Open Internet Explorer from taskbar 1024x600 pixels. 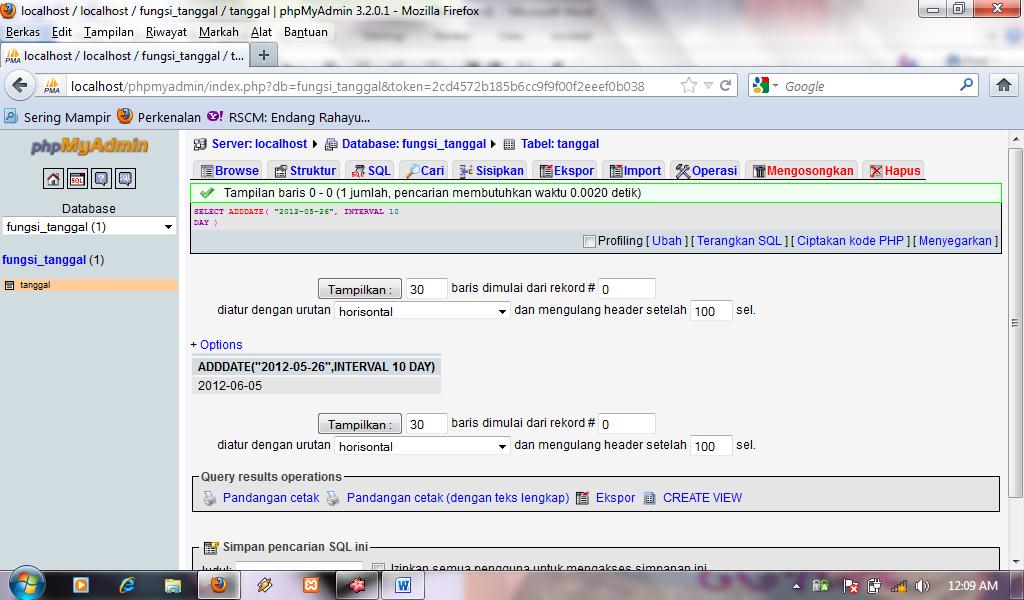126,585
